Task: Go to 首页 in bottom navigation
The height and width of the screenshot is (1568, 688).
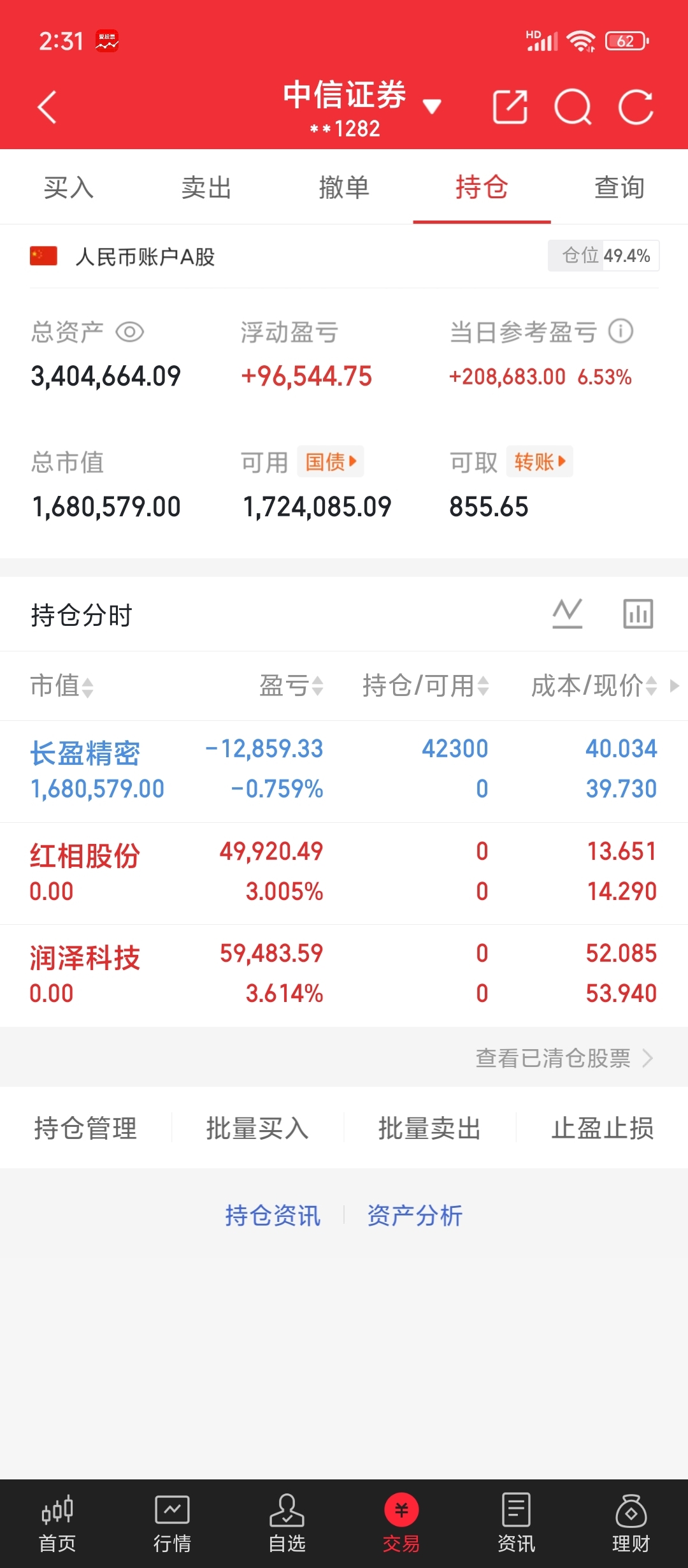Action: 57,1525
